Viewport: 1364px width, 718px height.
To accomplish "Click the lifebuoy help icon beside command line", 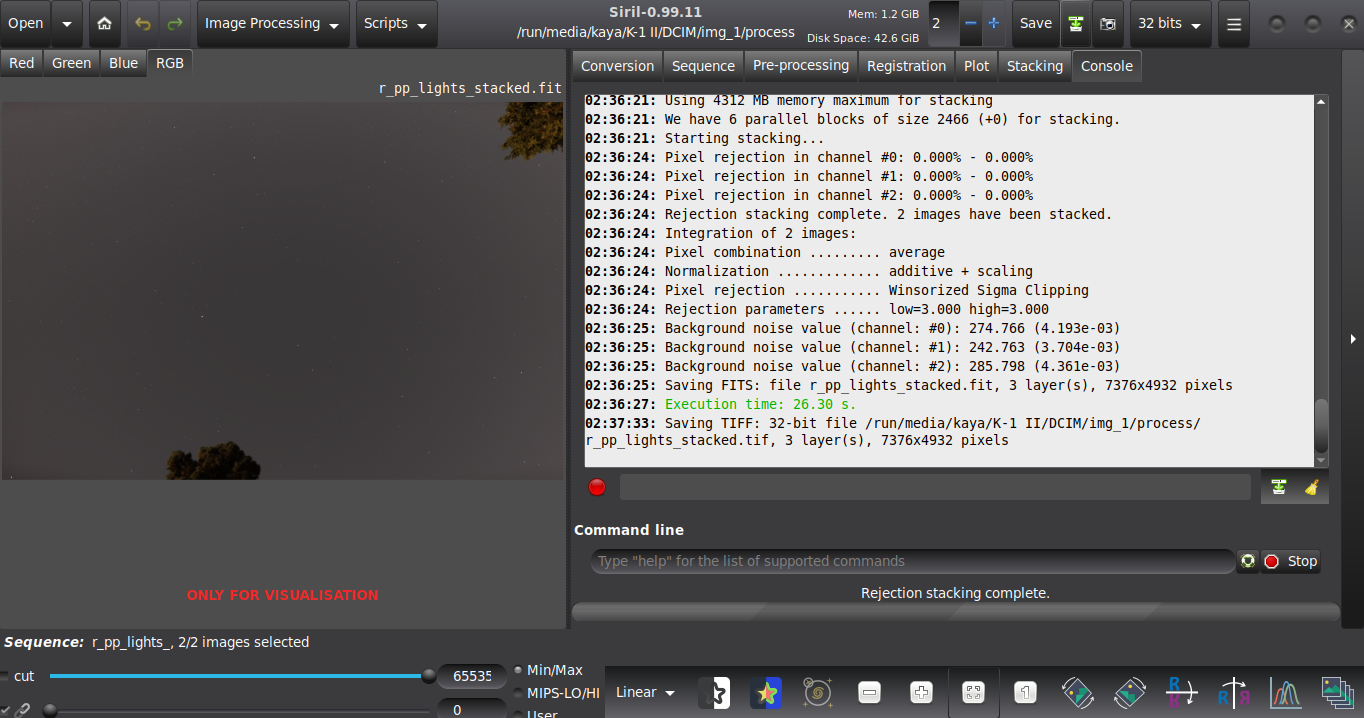I will coord(1248,561).
